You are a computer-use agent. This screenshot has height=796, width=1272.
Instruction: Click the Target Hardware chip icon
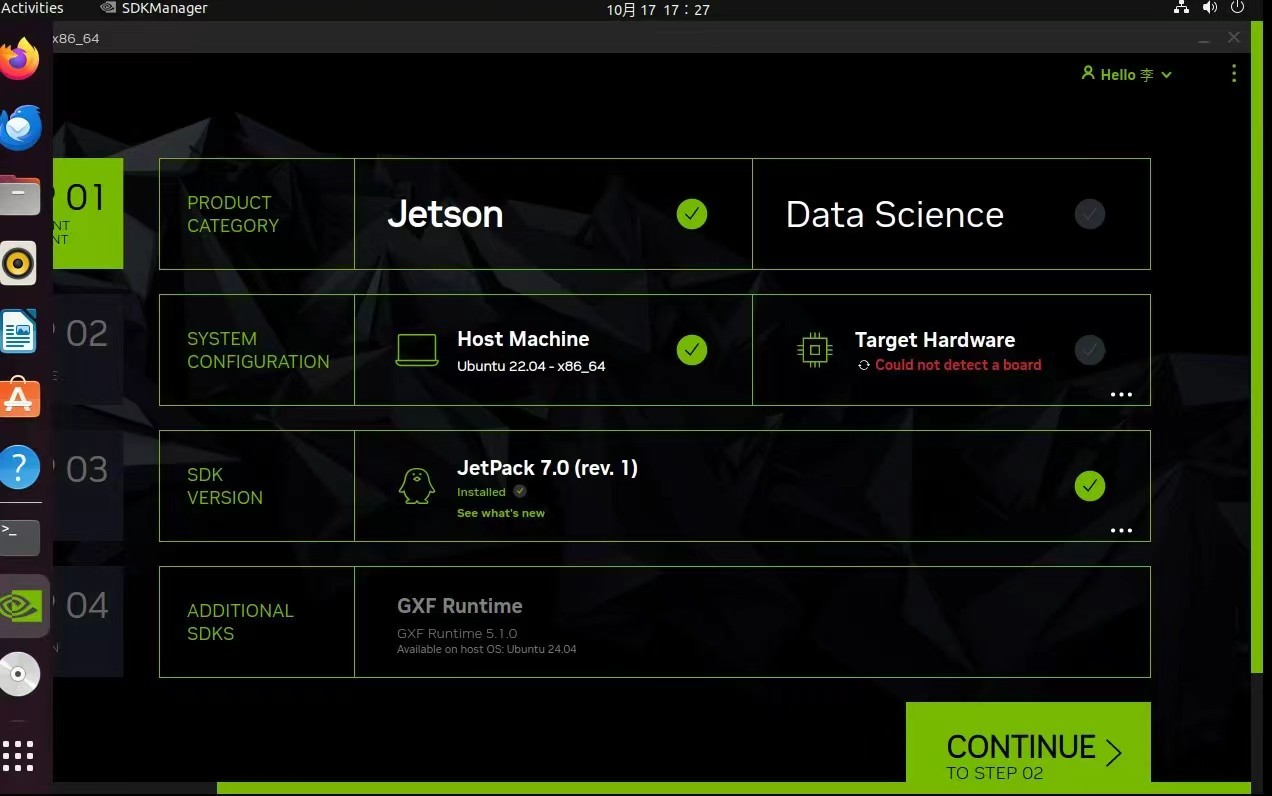(x=815, y=350)
